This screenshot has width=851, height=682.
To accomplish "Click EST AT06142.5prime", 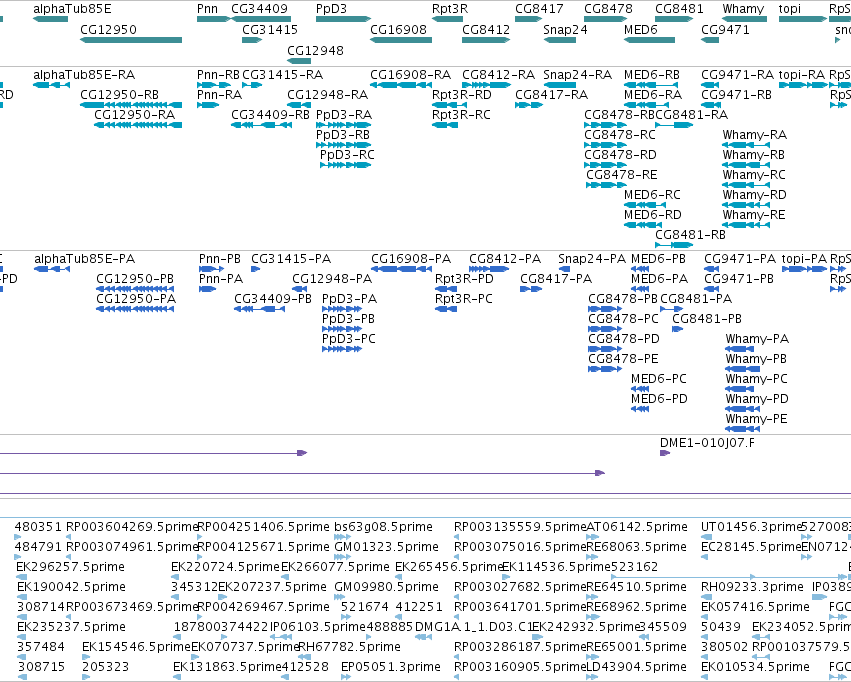I will (637, 527).
